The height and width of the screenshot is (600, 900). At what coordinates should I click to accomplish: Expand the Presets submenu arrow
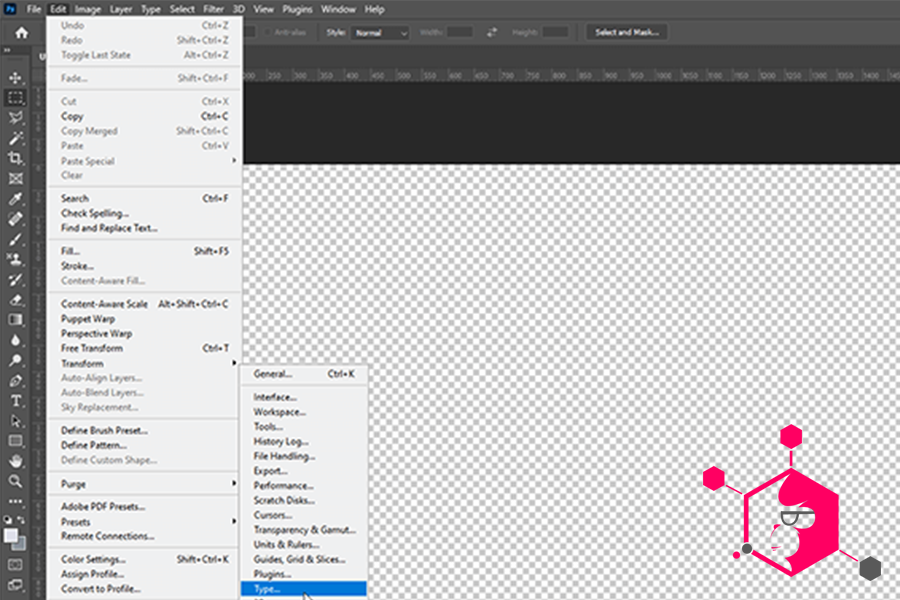tap(234, 521)
